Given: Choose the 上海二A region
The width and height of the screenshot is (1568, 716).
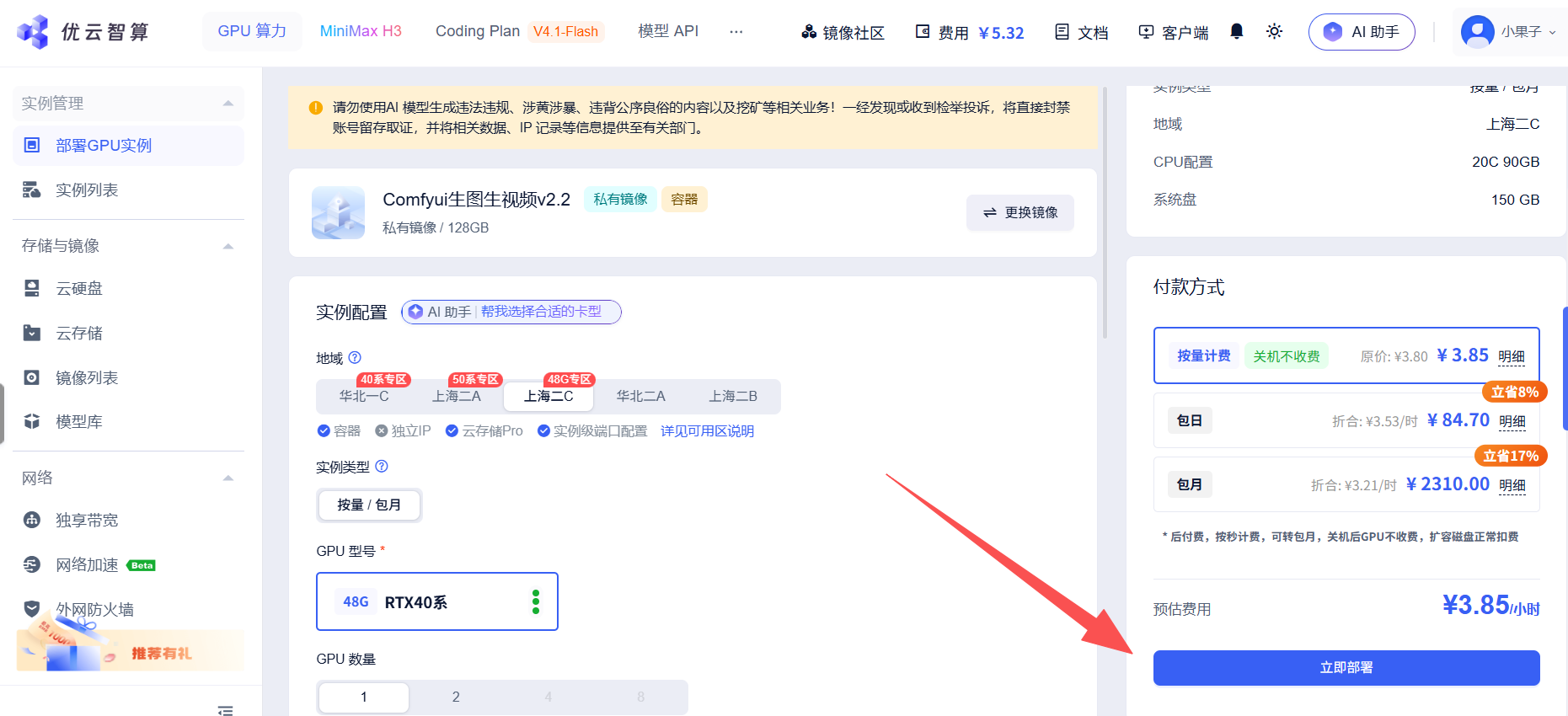Looking at the screenshot, I should pyautogui.click(x=457, y=396).
